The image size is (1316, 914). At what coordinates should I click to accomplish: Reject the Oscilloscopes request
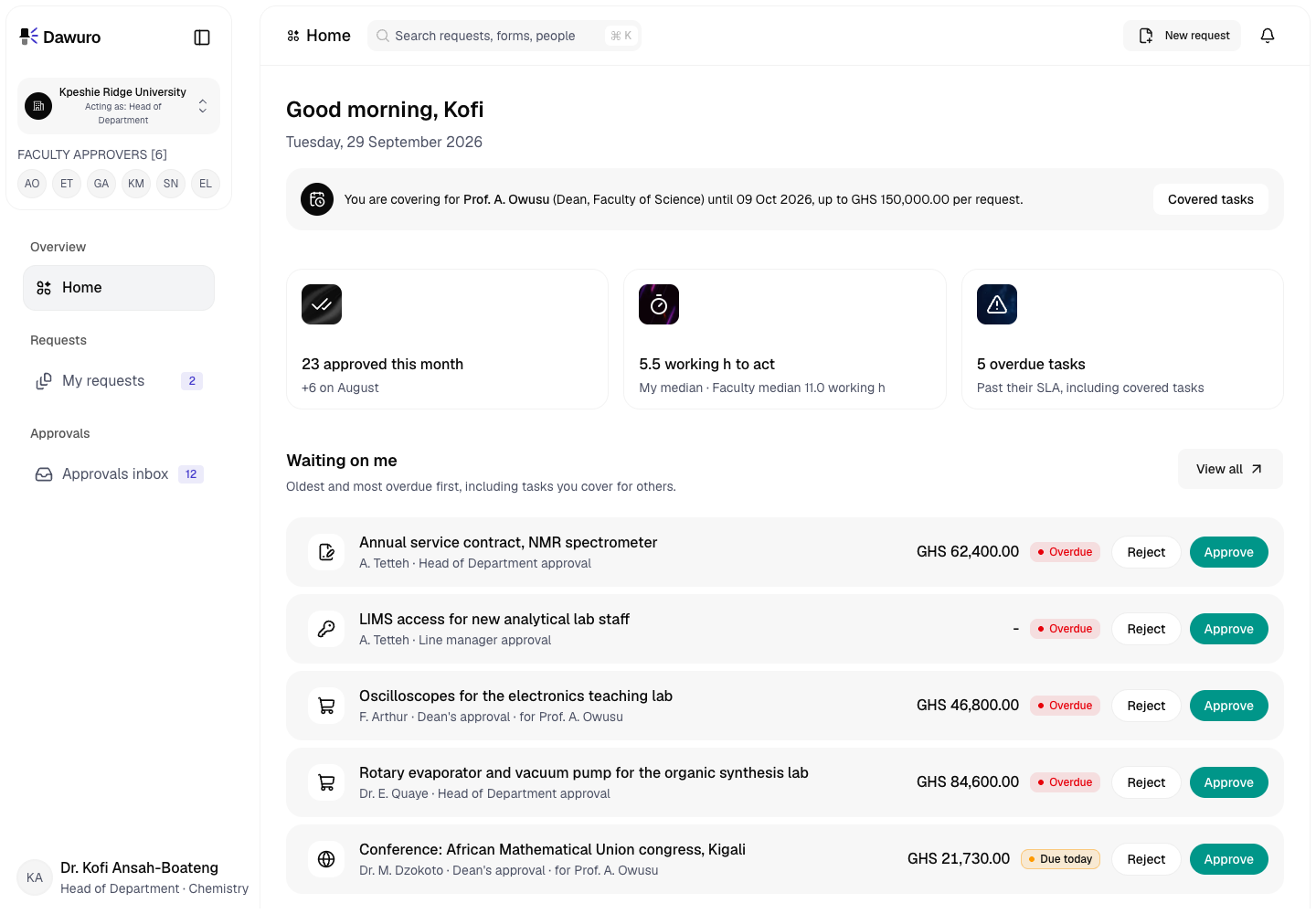click(1146, 706)
